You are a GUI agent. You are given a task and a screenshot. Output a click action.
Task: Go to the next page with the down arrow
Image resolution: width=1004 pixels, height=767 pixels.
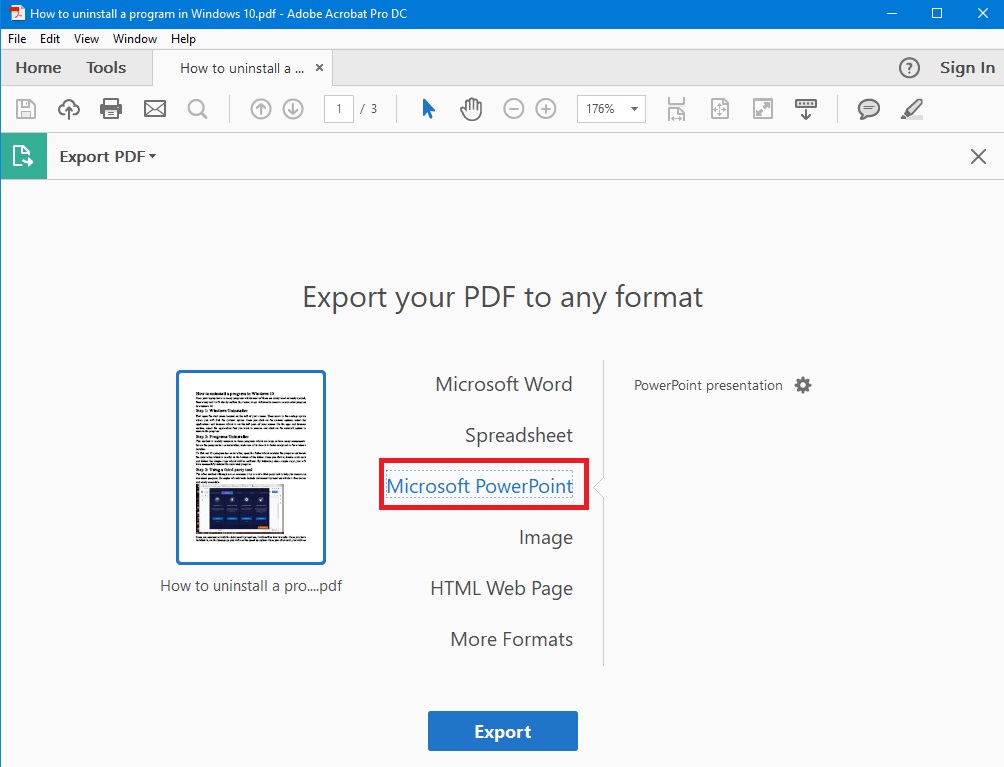click(293, 109)
